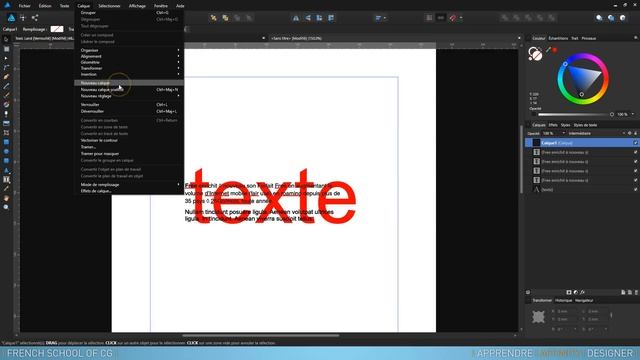Open the alignment dropdown arrow in the toolbar
640x360 pixels.
tap(385, 18)
